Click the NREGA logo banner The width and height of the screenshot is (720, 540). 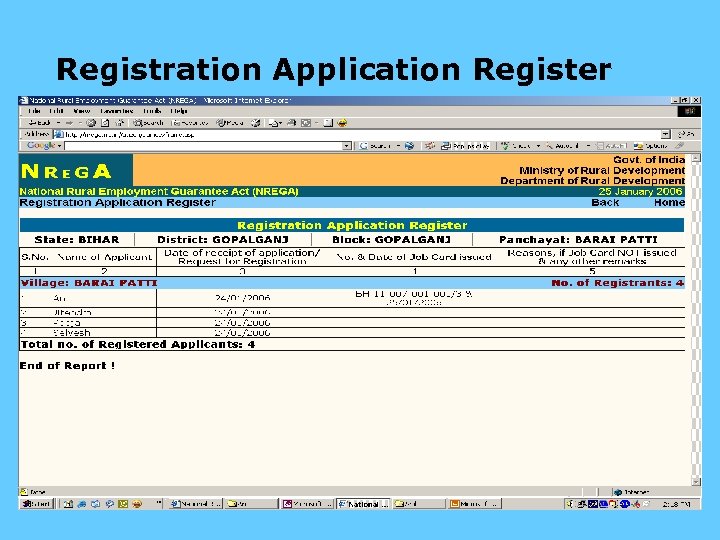76,170
